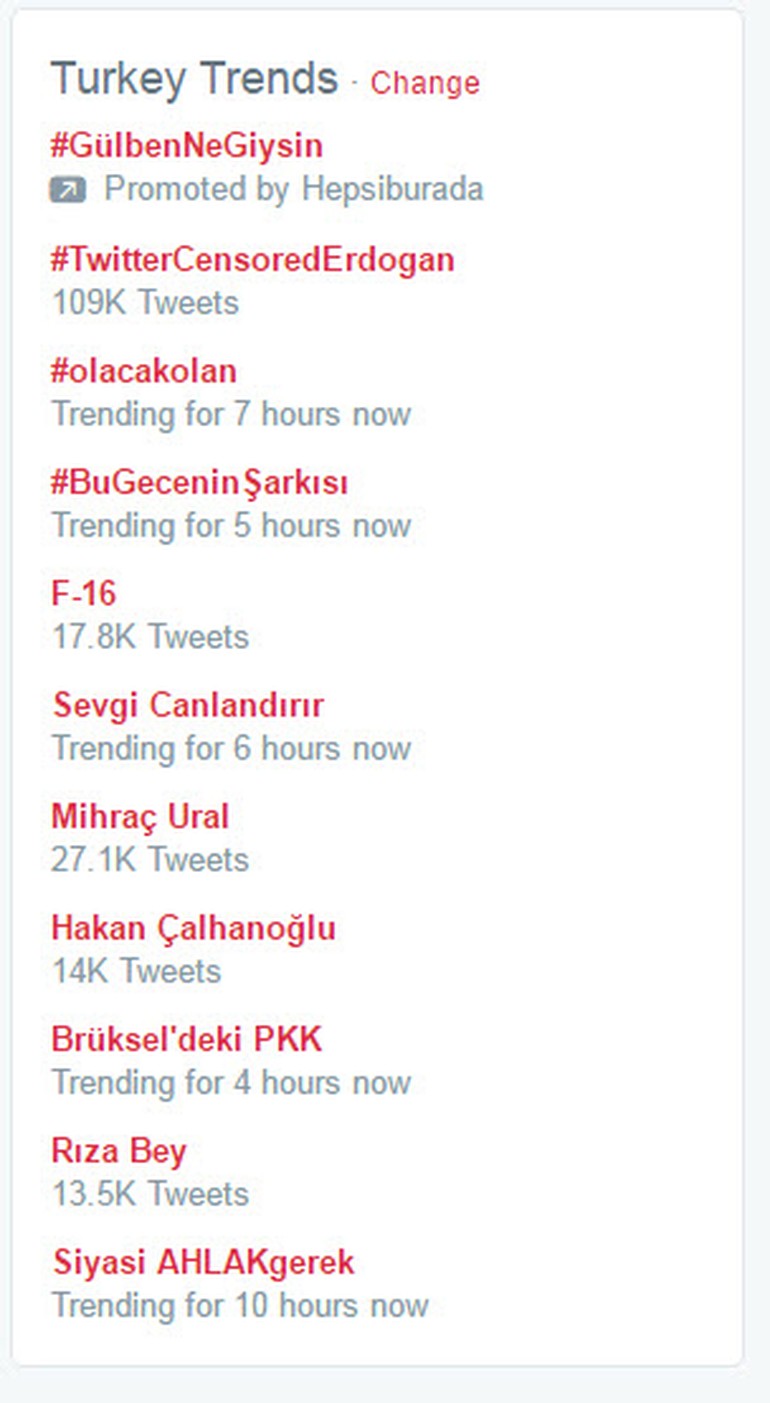Open the #TwitterCensoredErdogan hashtag
770x1403 pixels.
(252, 260)
